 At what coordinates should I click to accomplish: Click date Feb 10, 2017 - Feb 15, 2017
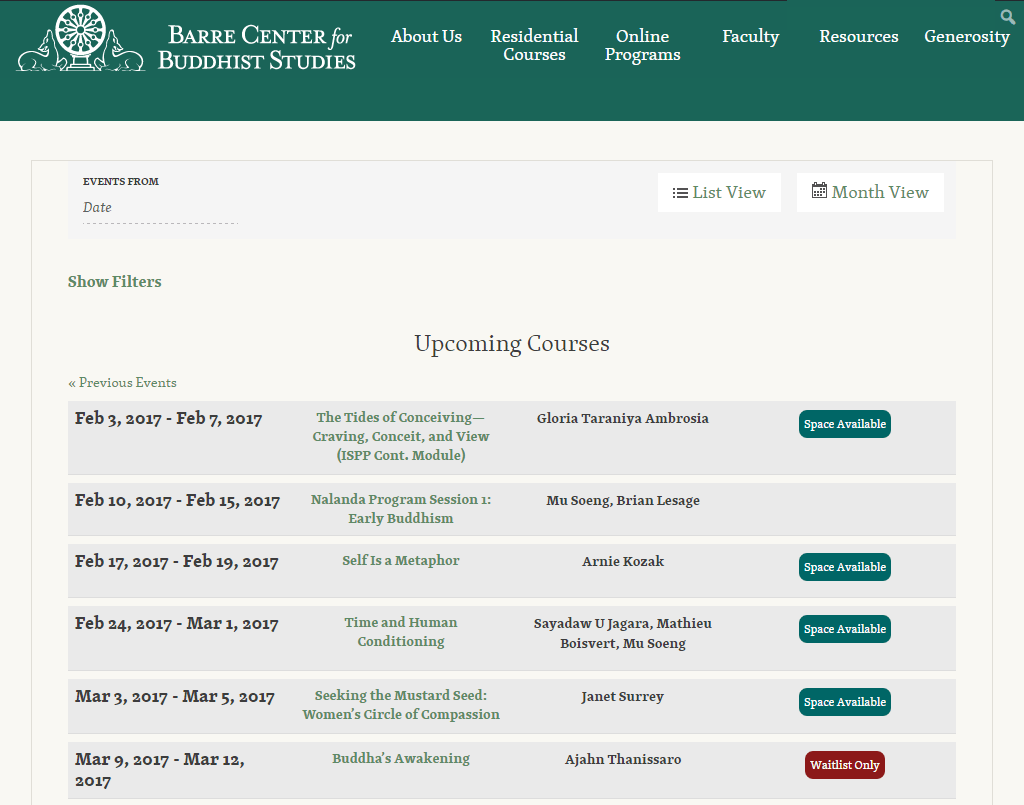coord(177,501)
